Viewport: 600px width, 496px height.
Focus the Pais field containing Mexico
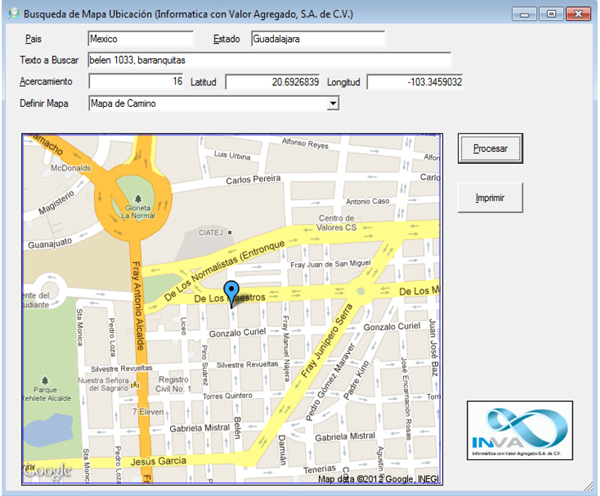(144, 39)
